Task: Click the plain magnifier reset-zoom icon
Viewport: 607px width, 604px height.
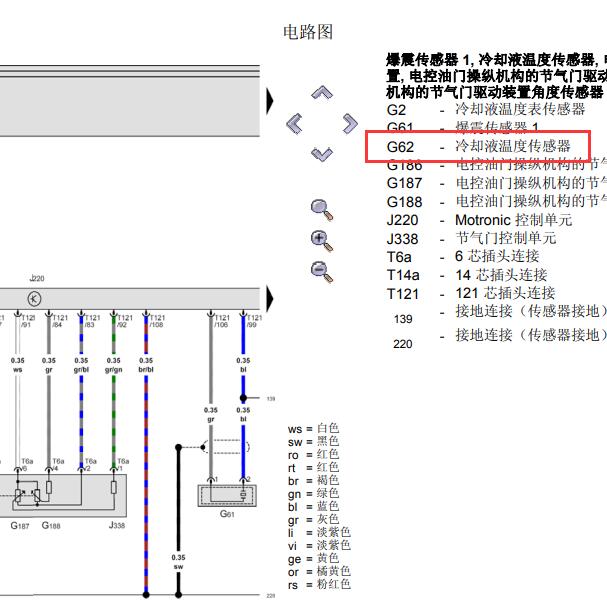Action: pyautogui.click(x=322, y=210)
